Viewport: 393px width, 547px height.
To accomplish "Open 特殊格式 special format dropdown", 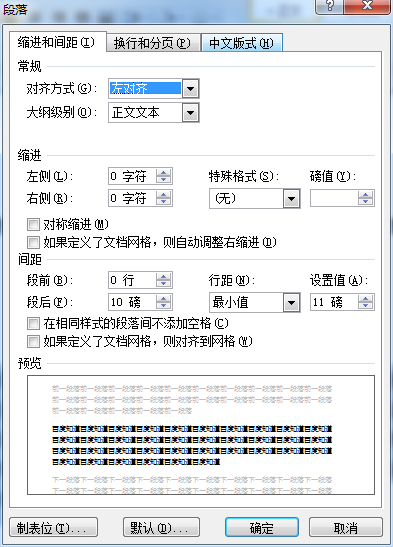I will click(292, 198).
